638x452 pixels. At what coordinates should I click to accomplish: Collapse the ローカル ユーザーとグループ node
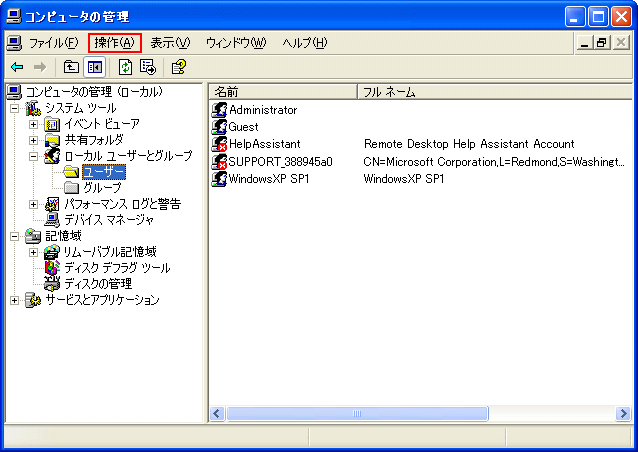pos(33,156)
